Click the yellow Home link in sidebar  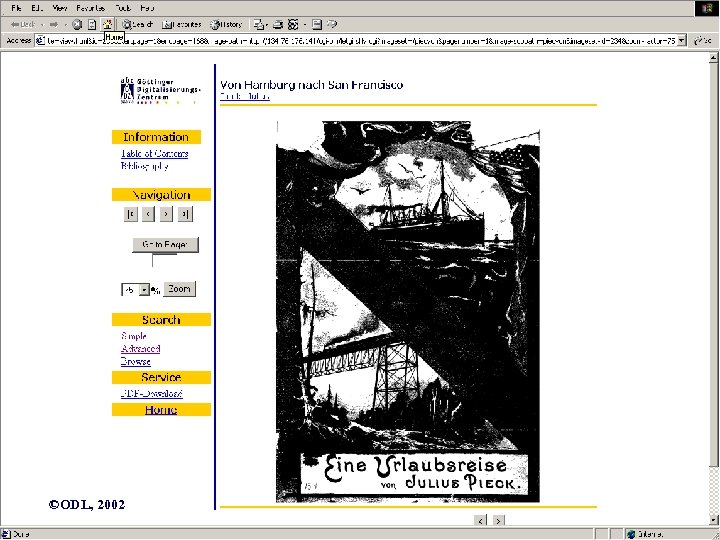pyautogui.click(x=161, y=410)
